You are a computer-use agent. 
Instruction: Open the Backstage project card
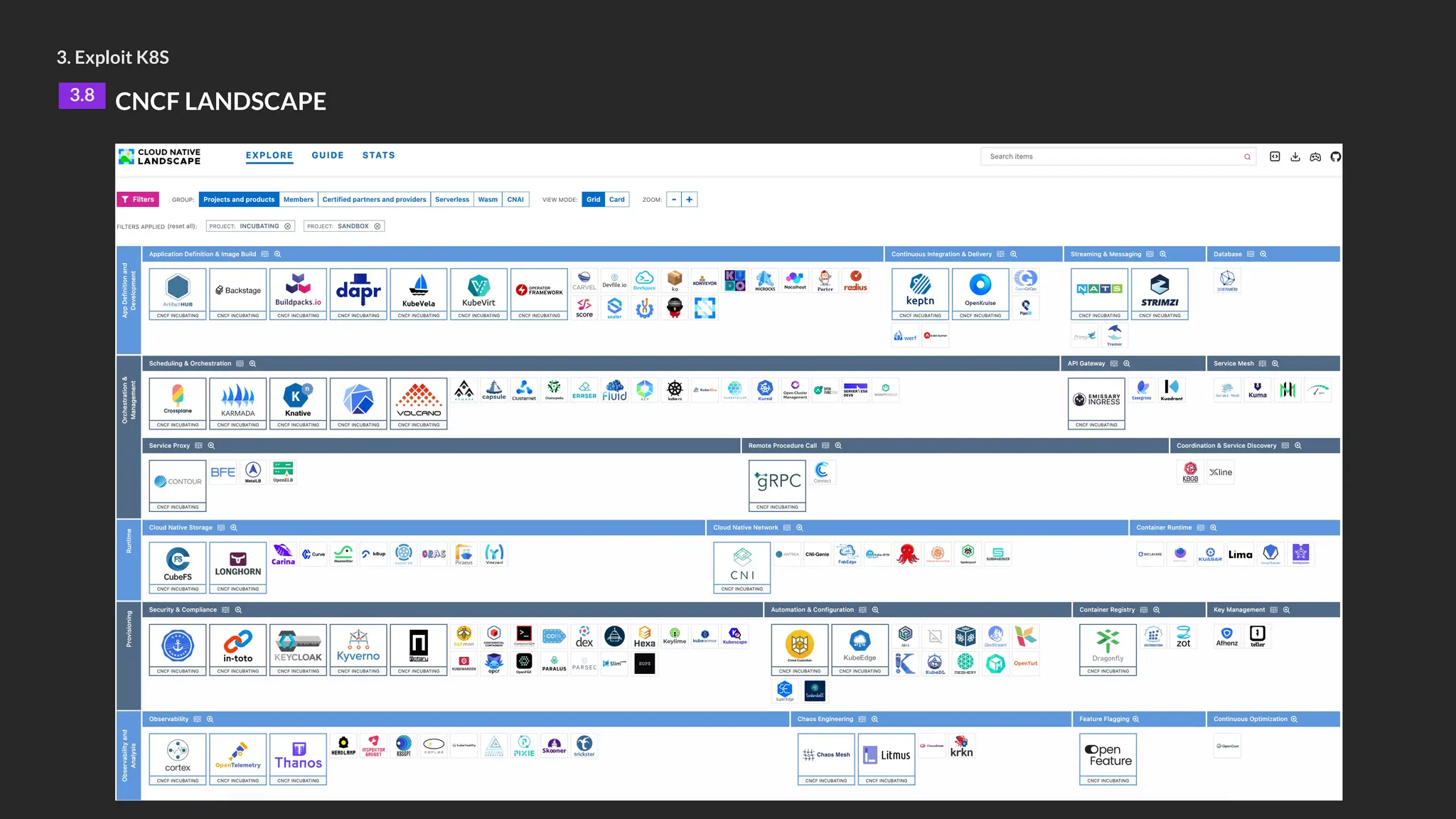(x=238, y=290)
